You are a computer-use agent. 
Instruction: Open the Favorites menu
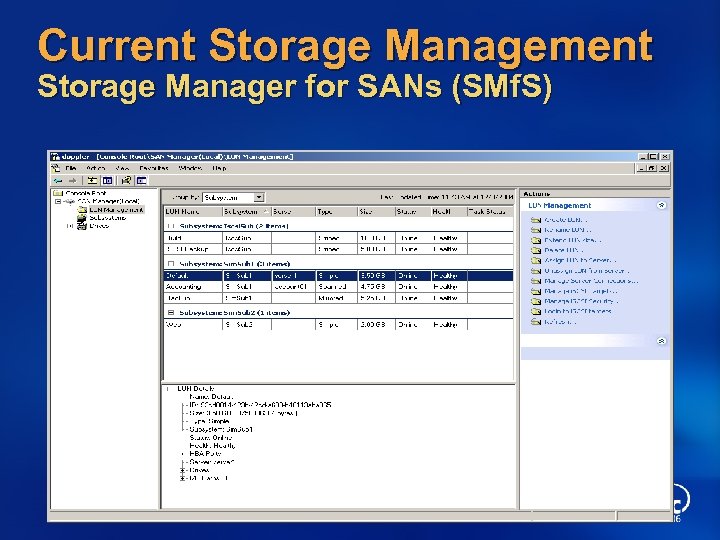(x=154, y=168)
